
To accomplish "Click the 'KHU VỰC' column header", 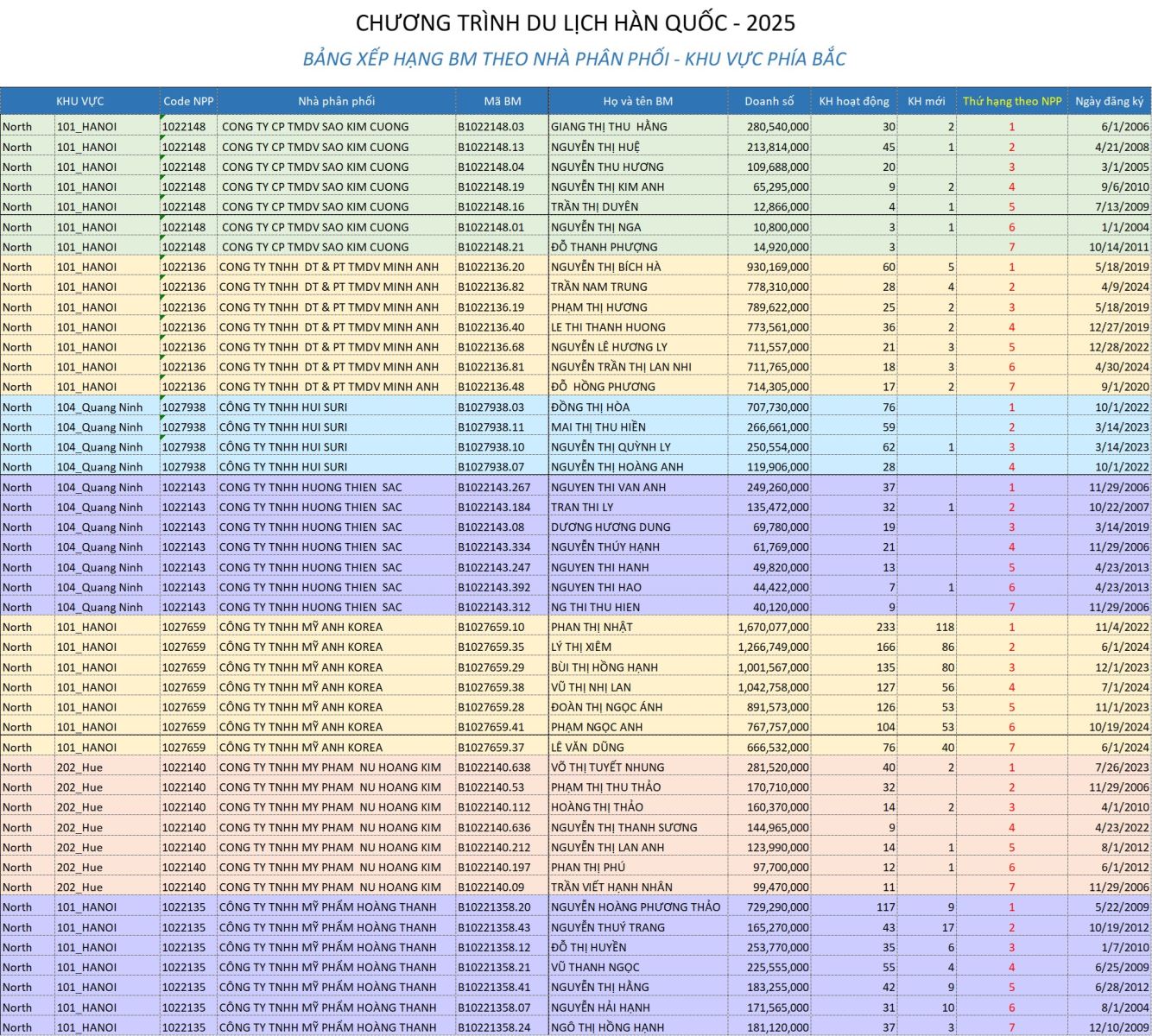I will (x=80, y=101).
